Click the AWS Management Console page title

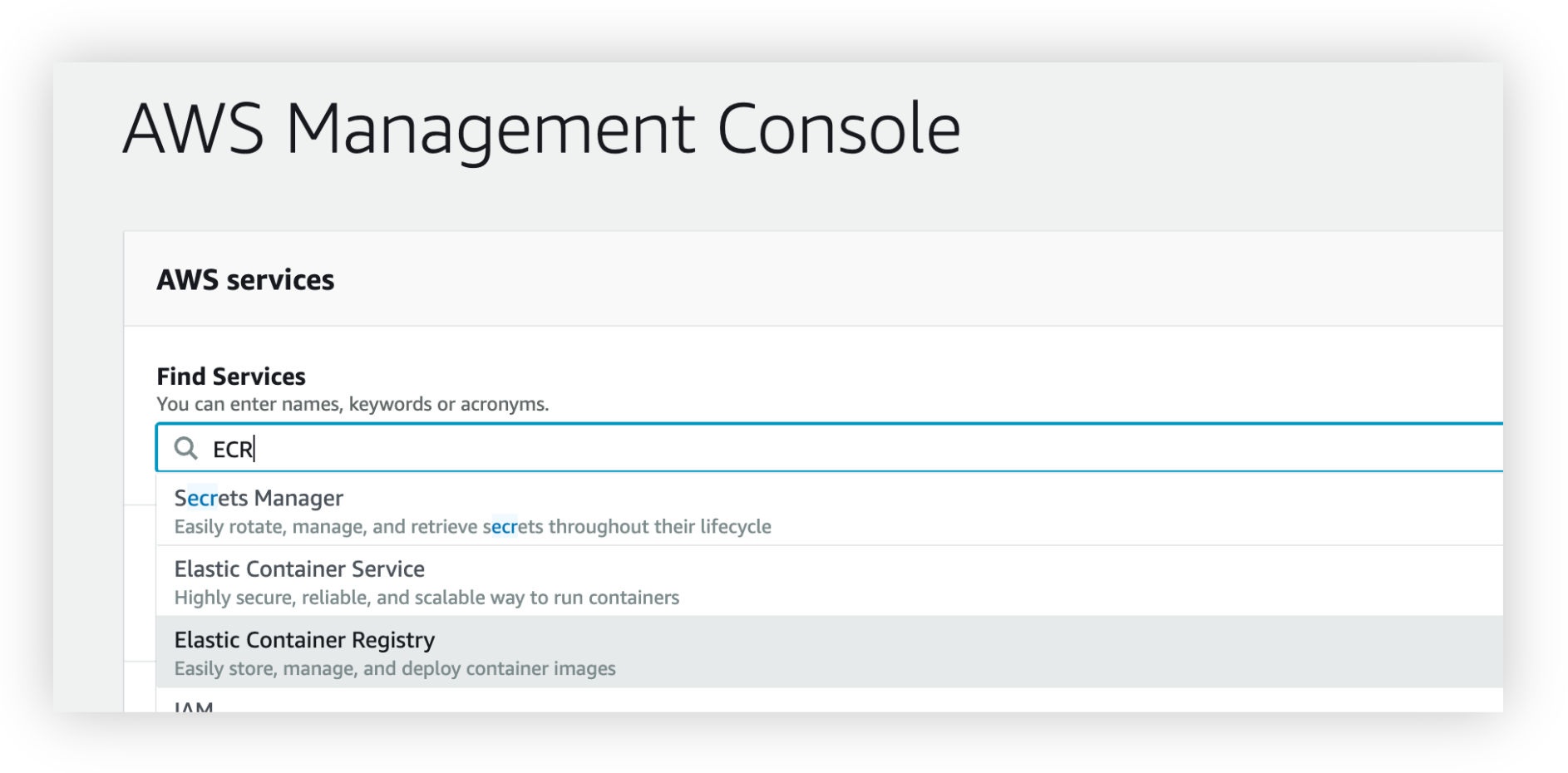click(541, 129)
